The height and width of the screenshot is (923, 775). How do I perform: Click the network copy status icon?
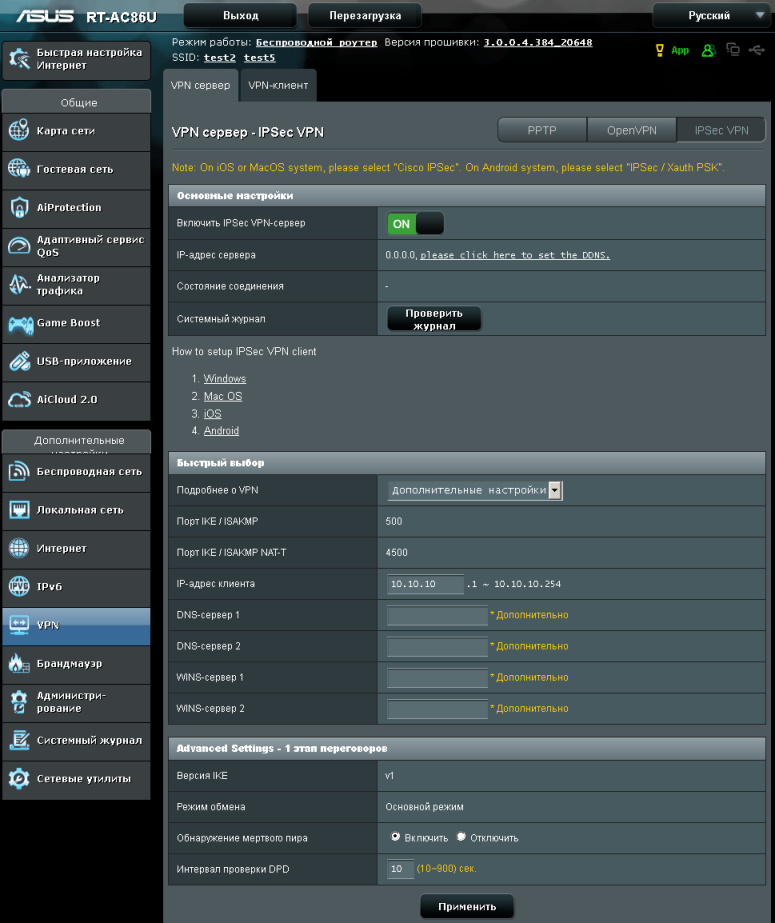coord(733,49)
